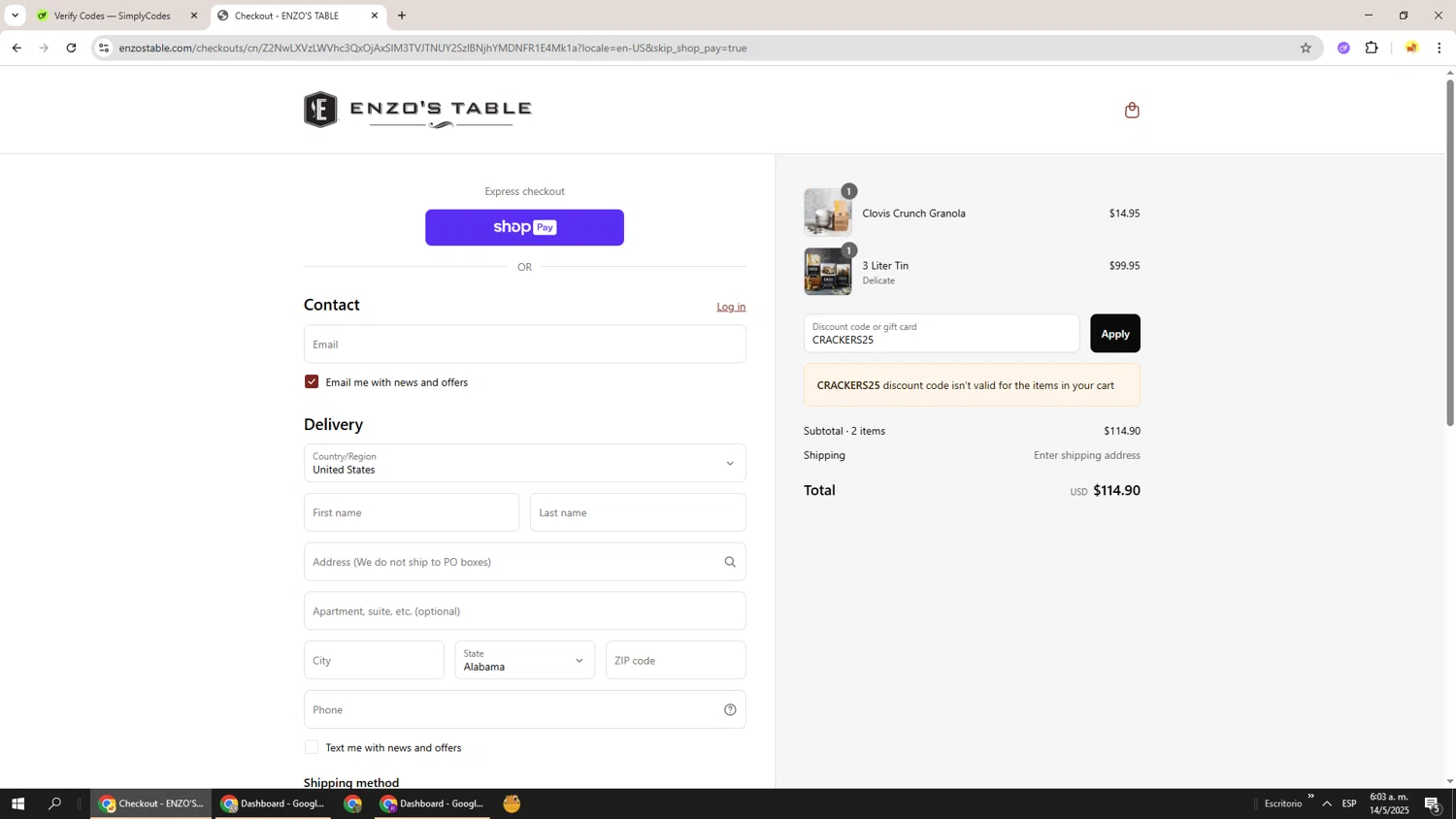
Task: Open a new browser tab
Action: (x=402, y=16)
